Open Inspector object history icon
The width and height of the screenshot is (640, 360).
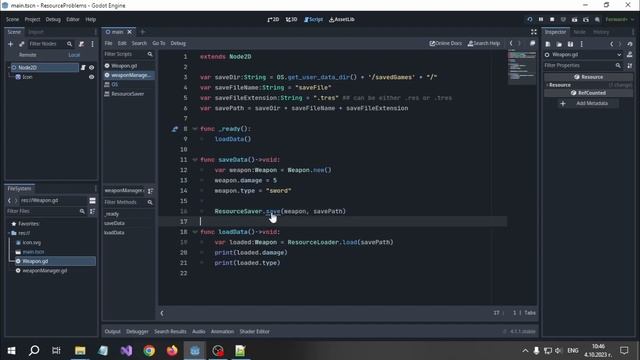(x=630, y=44)
